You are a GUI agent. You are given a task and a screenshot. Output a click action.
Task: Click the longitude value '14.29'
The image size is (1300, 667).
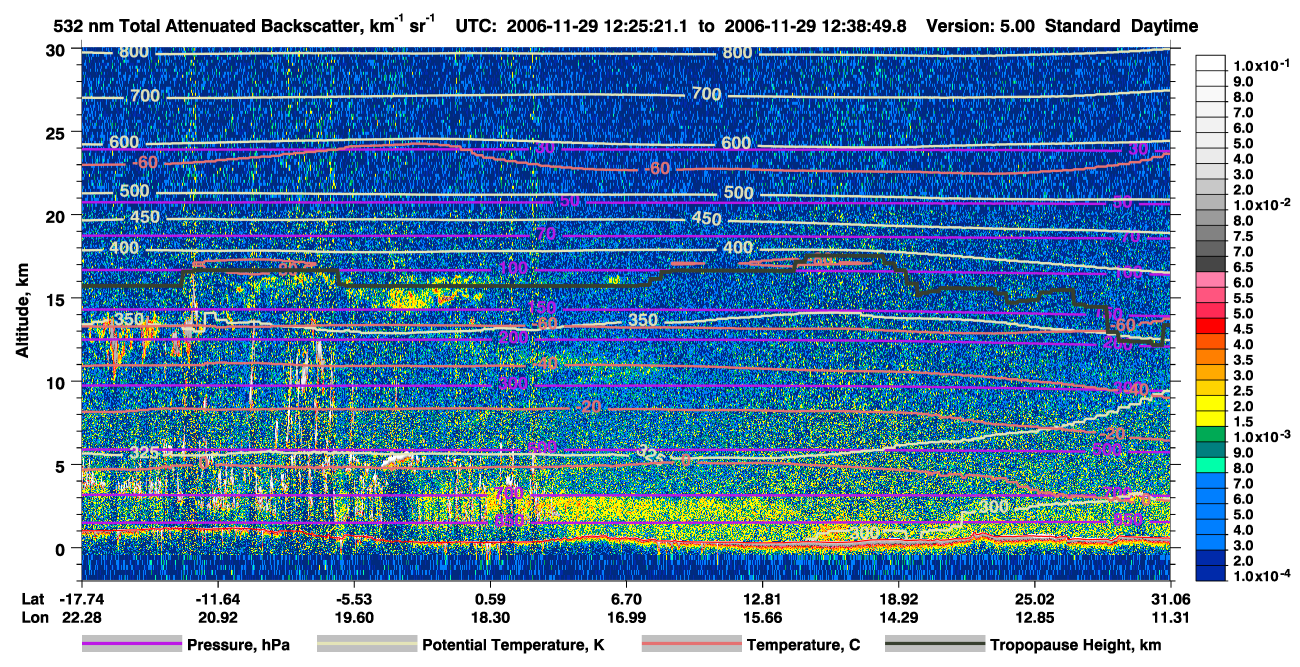pos(899,618)
